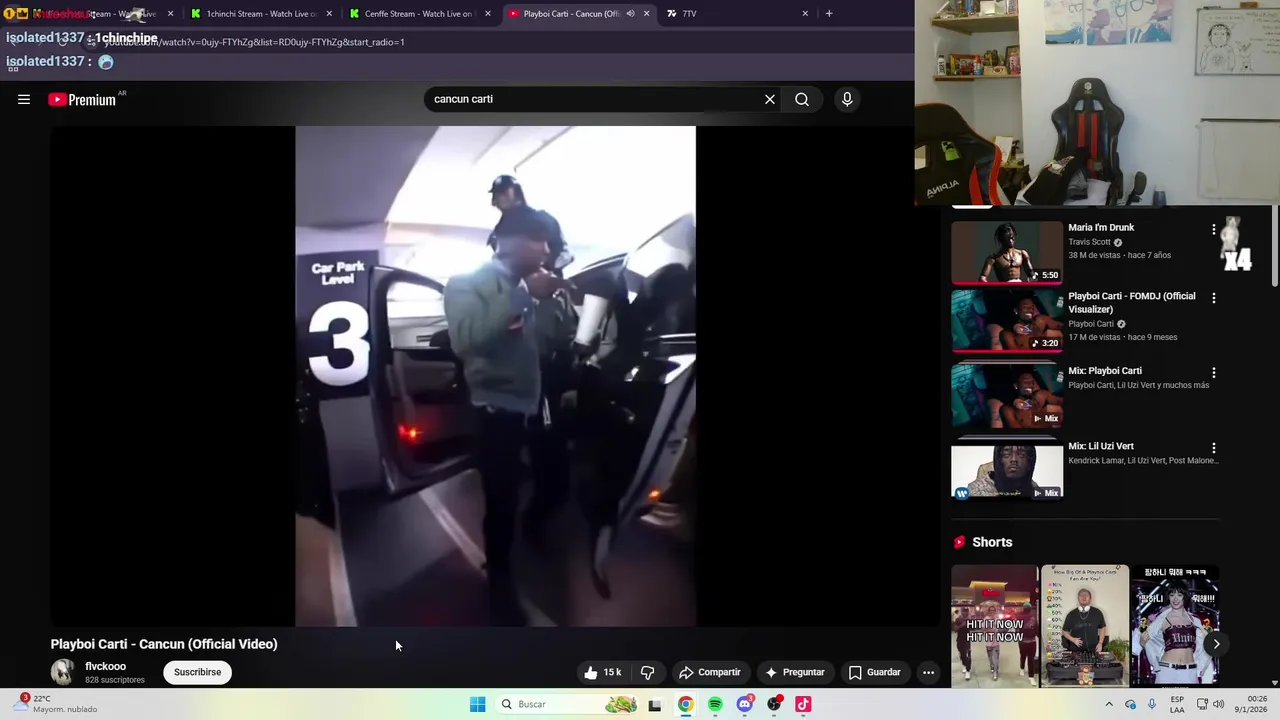Open the YouTube hamburger guide menu
The image size is (1280, 720).
(24, 99)
